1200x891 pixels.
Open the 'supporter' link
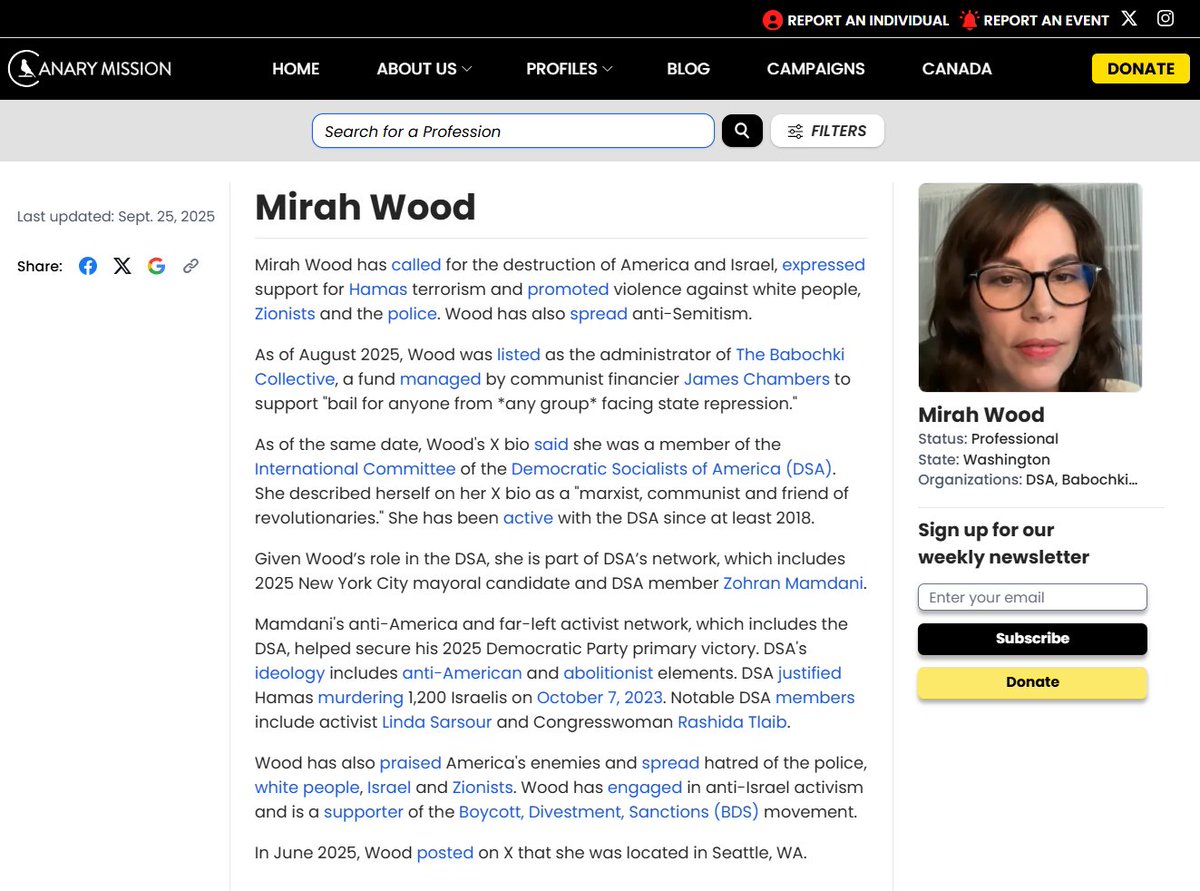(x=363, y=812)
